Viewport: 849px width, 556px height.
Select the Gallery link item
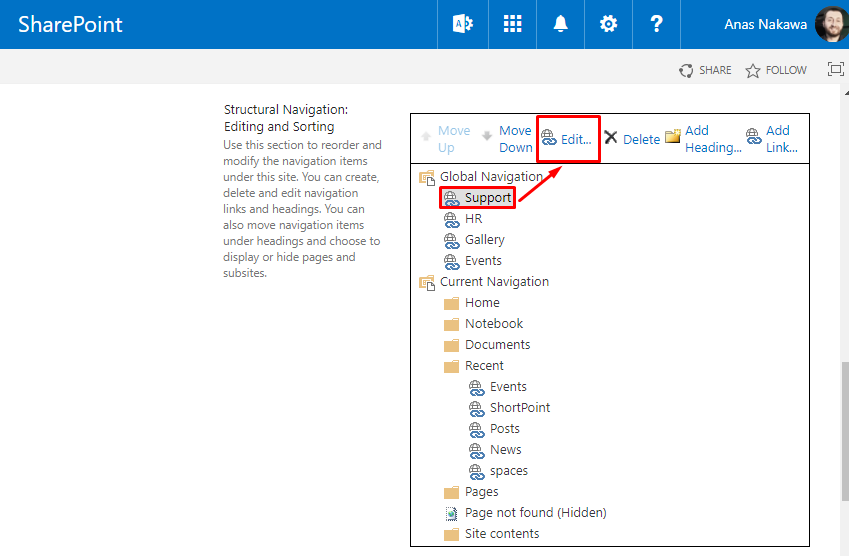click(x=485, y=240)
